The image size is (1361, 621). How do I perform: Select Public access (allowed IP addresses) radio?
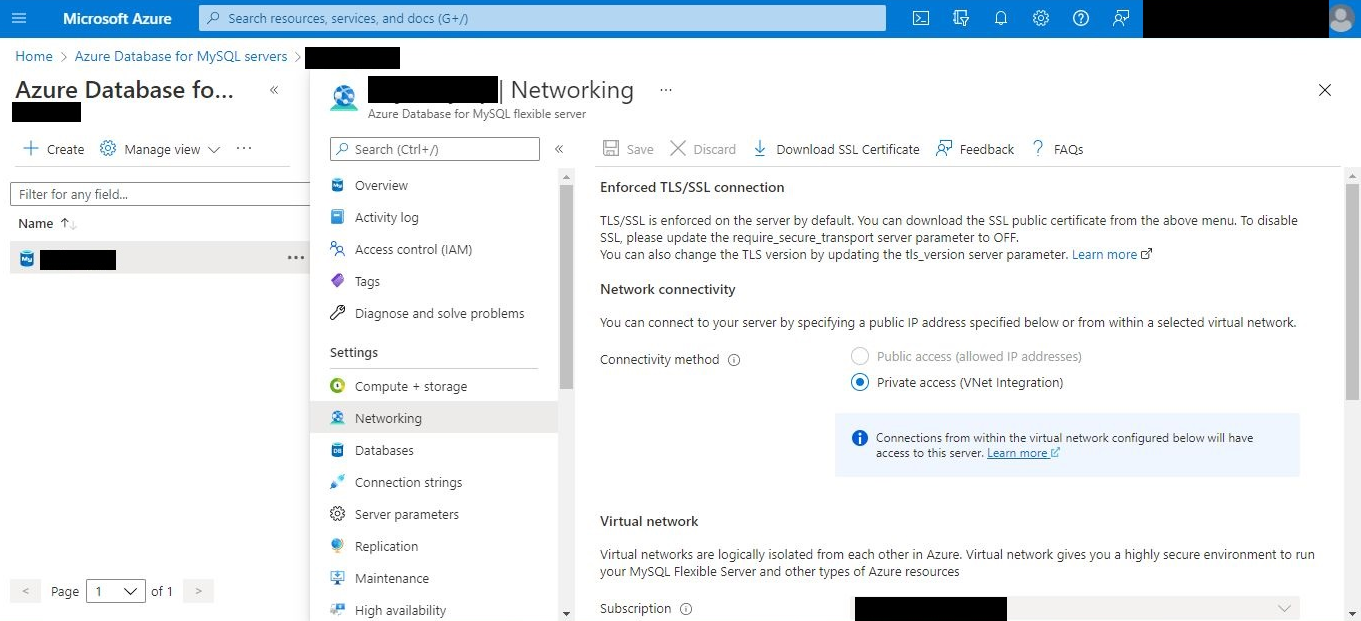tap(859, 356)
